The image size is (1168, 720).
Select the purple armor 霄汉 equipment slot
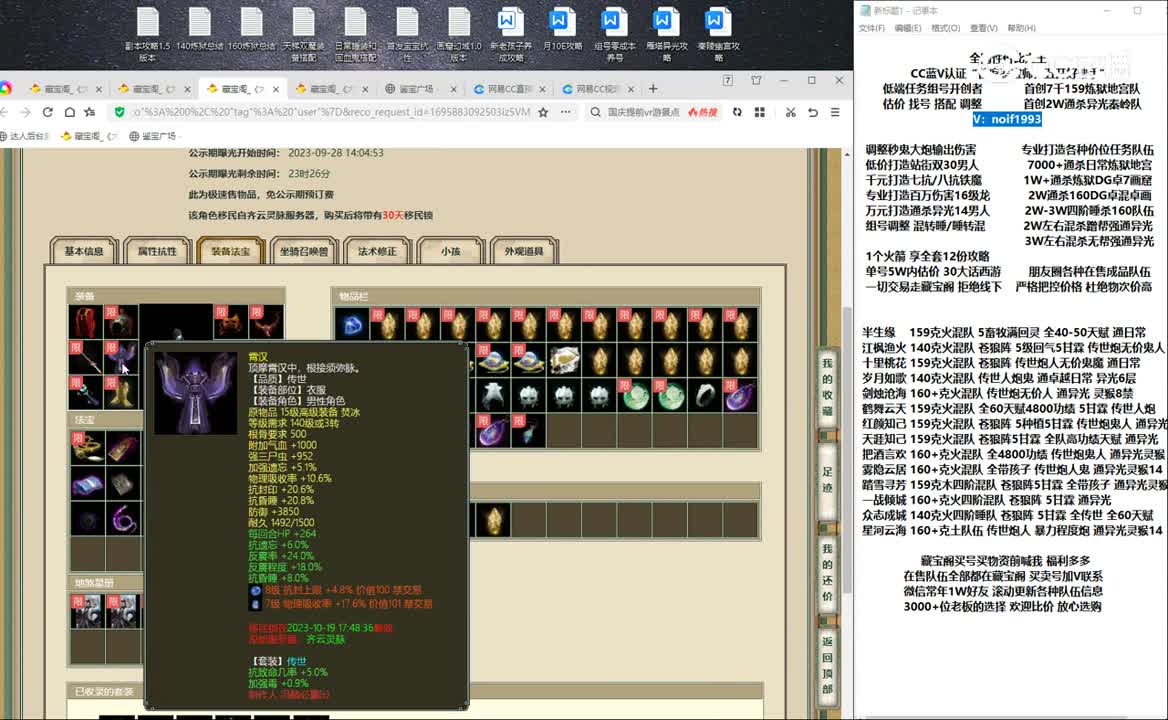coord(121,357)
